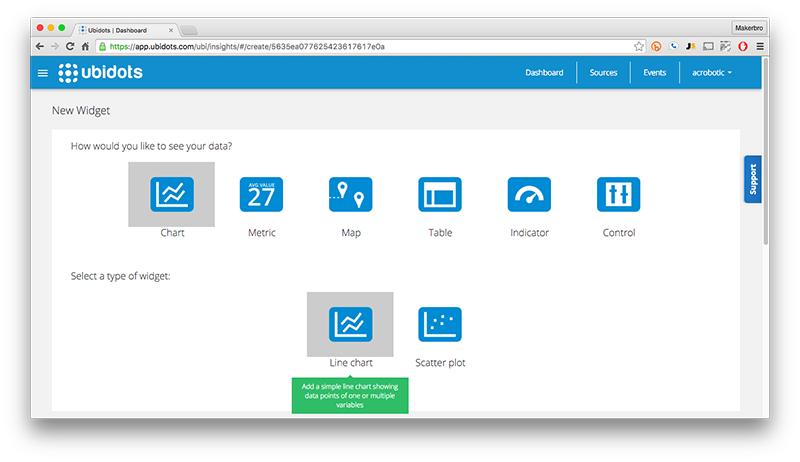The width and height of the screenshot is (800, 462).
Task: Choose the Scatter plot widget type
Action: click(440, 323)
